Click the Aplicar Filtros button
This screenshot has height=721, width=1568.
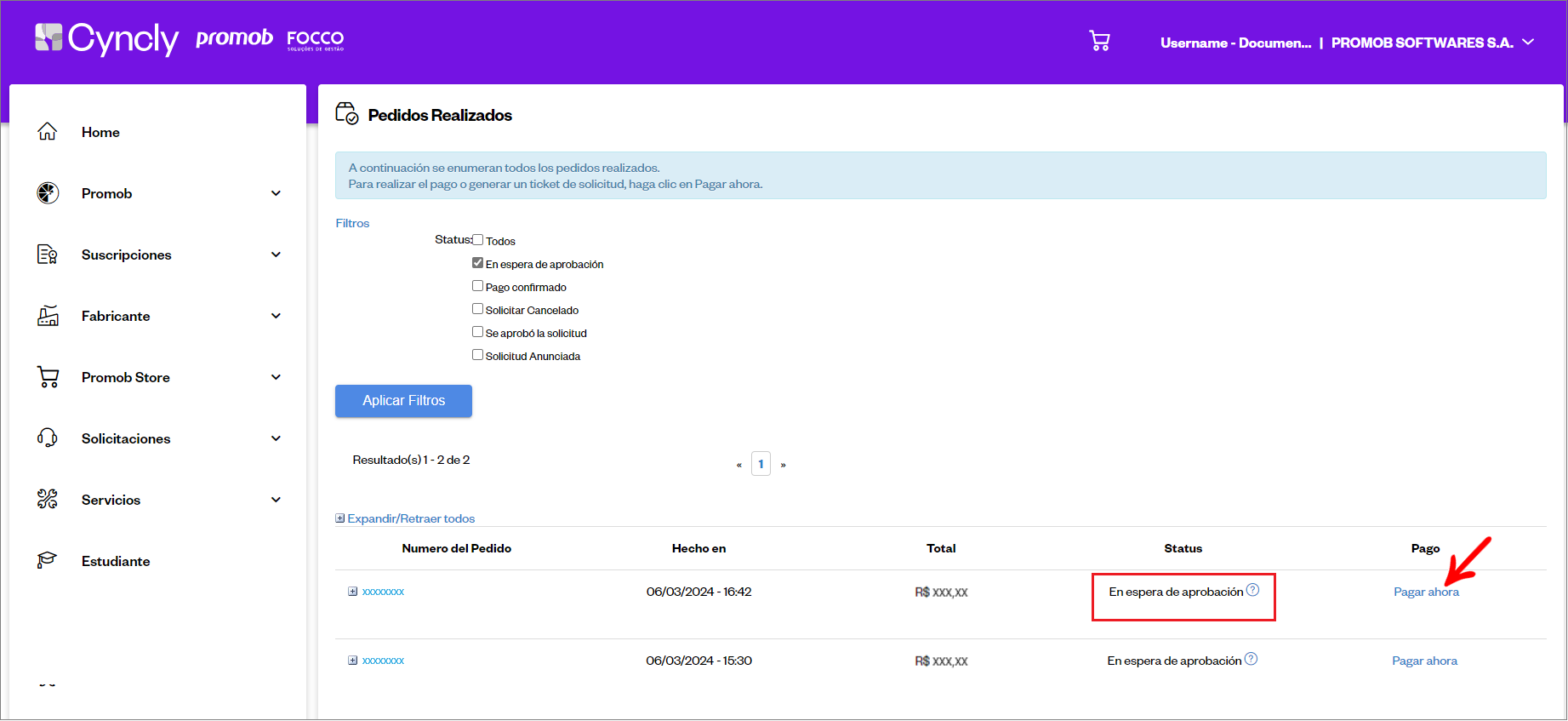[x=403, y=401]
